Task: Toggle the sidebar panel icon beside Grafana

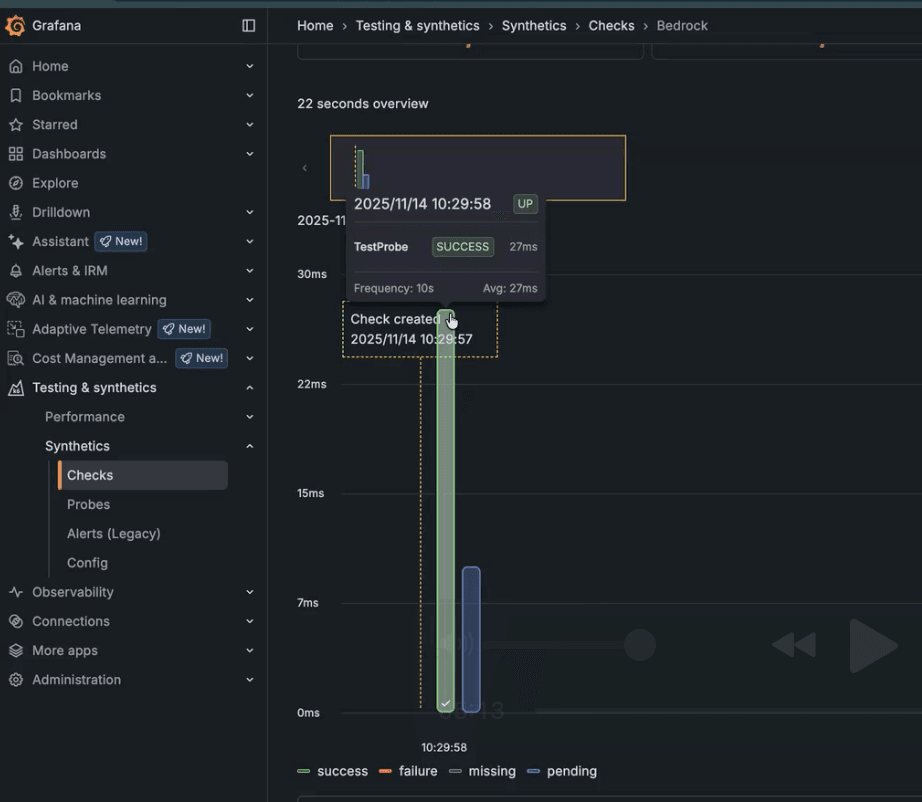Action: (x=248, y=25)
